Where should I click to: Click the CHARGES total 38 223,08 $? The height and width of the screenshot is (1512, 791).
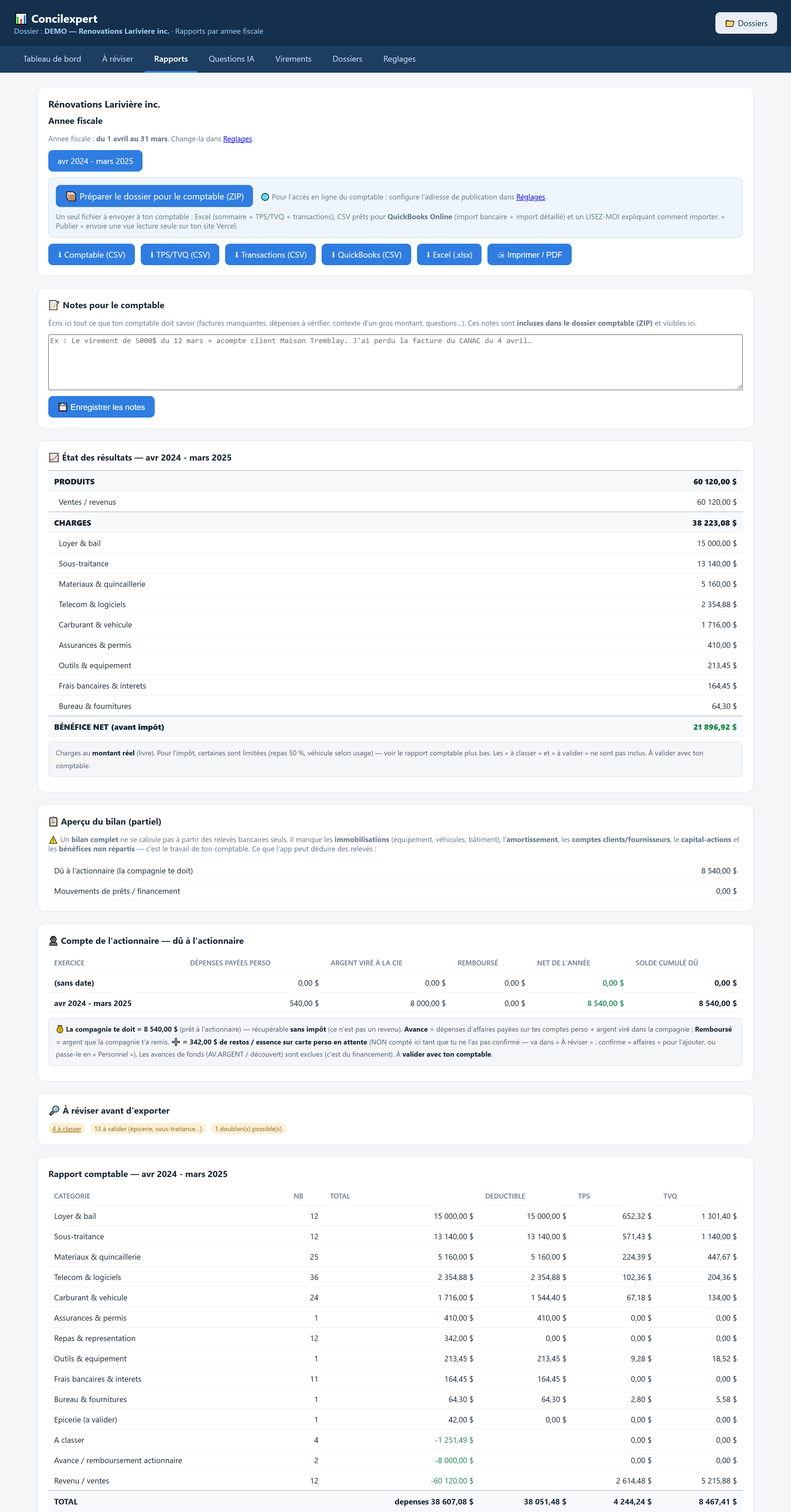click(x=714, y=523)
